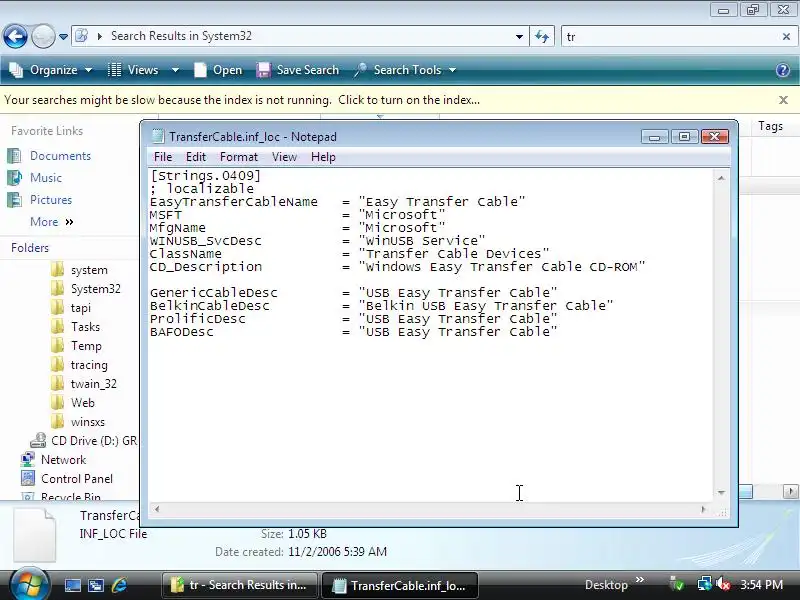Image resolution: width=800 pixels, height=600 pixels.
Task: Click the '[Strings.0409]' line in Notepad
Action: (206, 176)
